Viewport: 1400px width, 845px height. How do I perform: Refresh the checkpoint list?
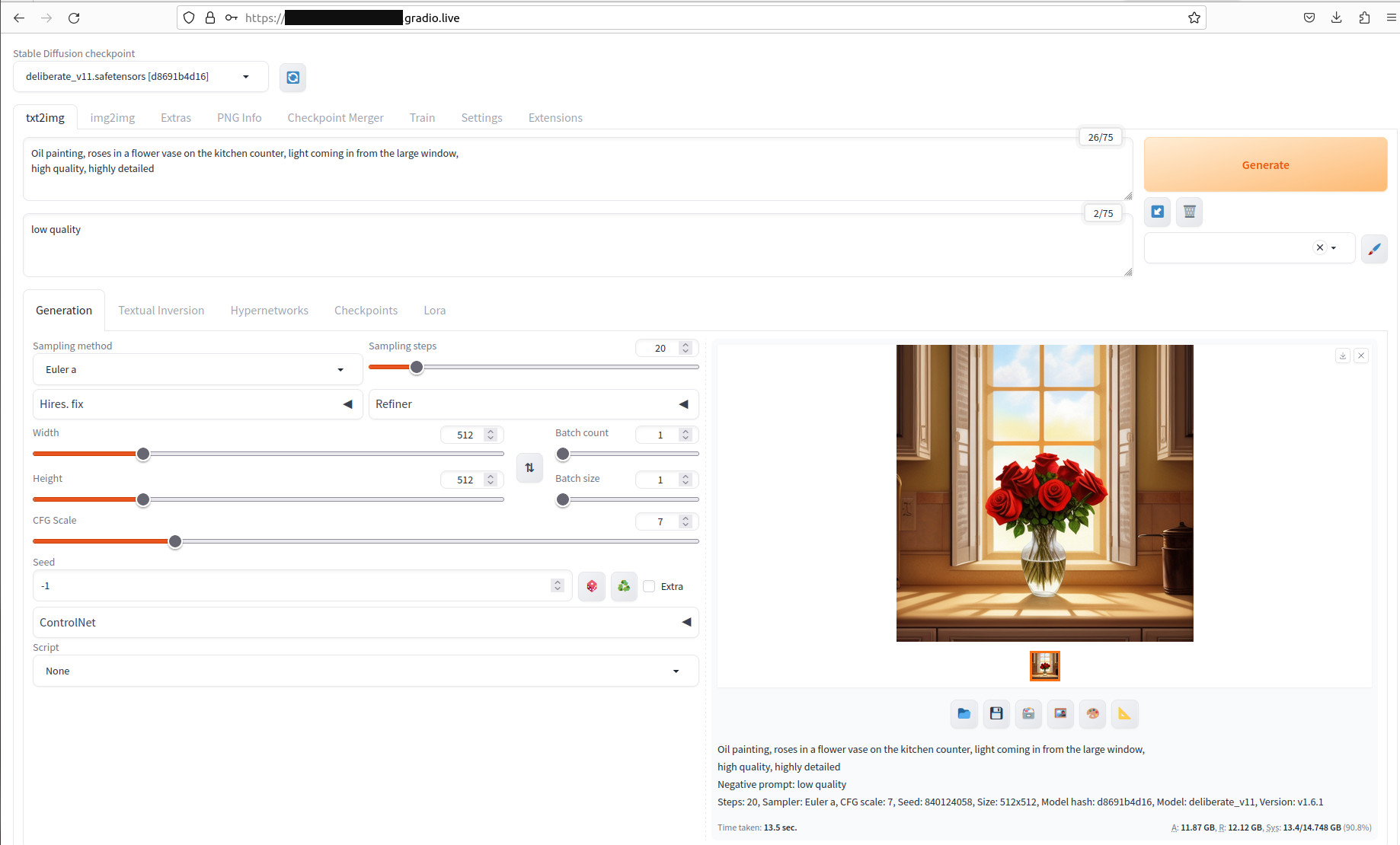point(292,77)
